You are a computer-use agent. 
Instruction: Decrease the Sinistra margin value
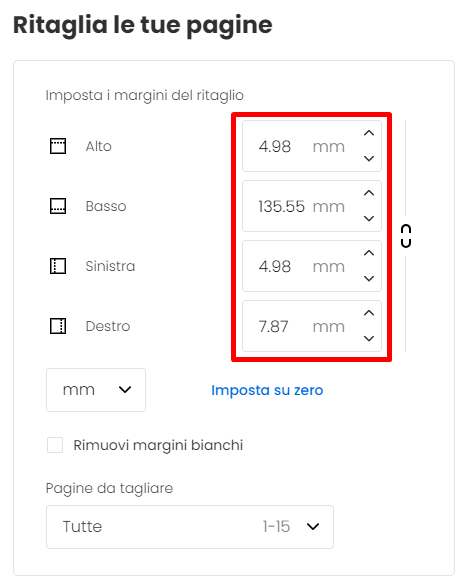[x=369, y=278]
